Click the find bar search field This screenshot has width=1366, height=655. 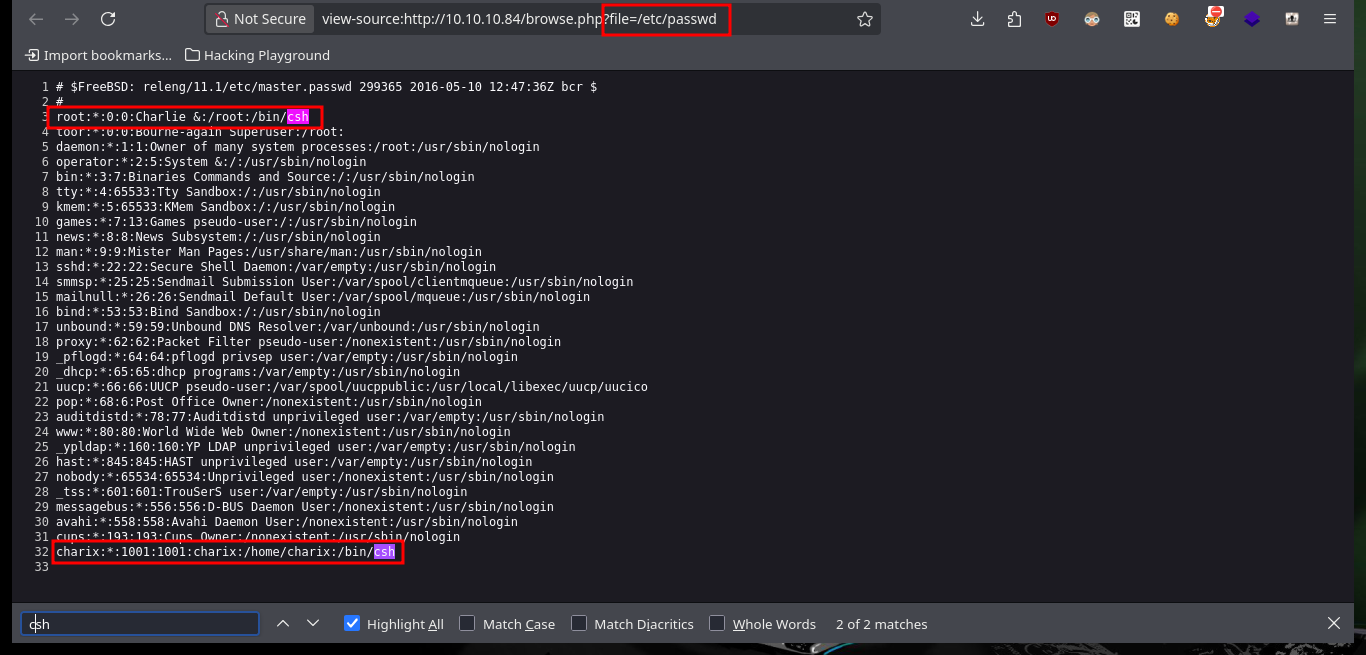pyautogui.click(x=140, y=623)
